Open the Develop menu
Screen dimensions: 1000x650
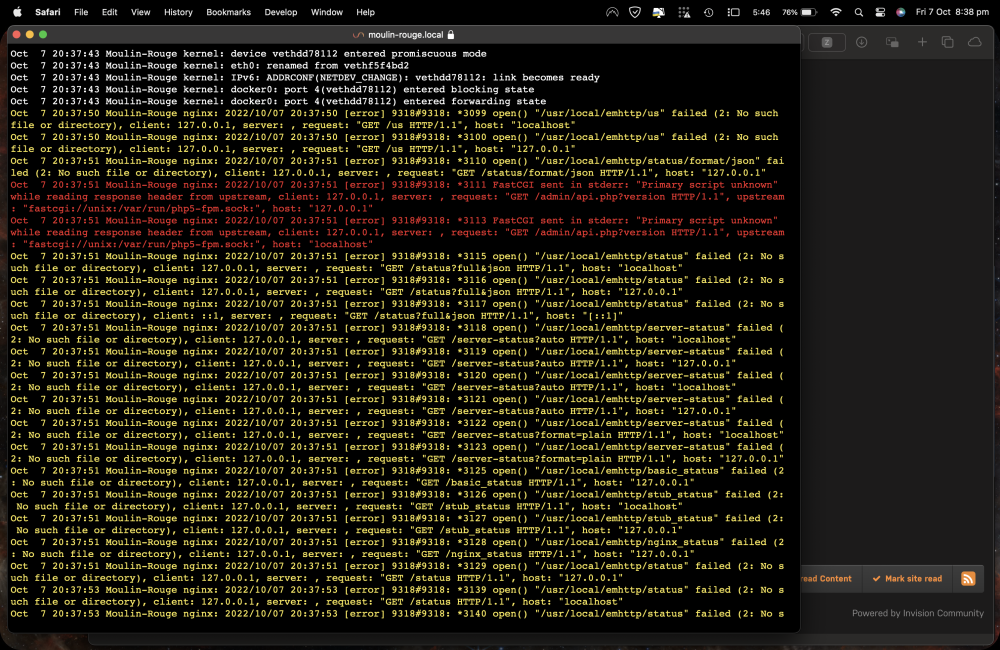coord(281,12)
